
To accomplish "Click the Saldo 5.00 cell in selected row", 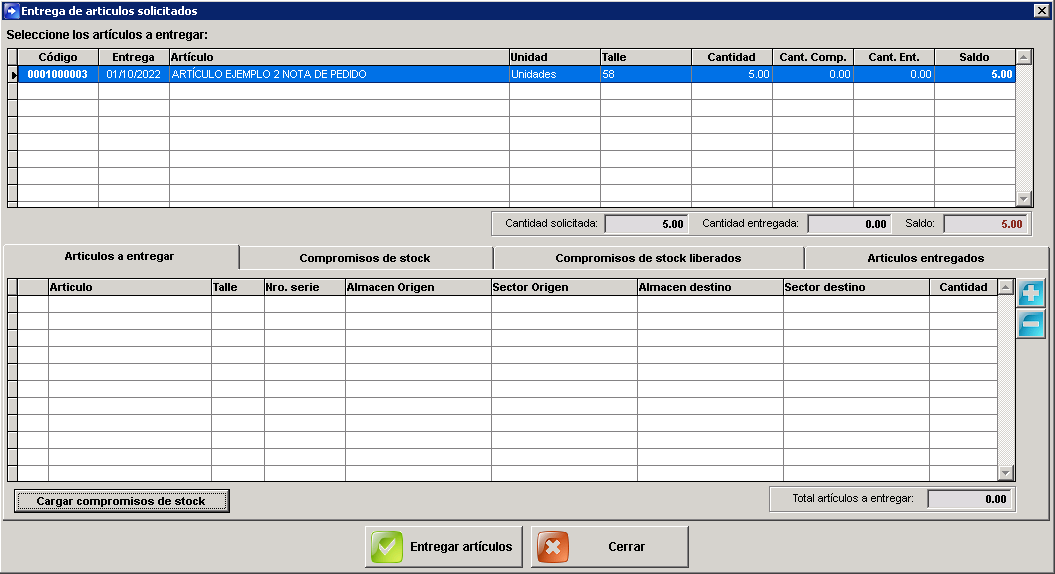I will pos(974,74).
